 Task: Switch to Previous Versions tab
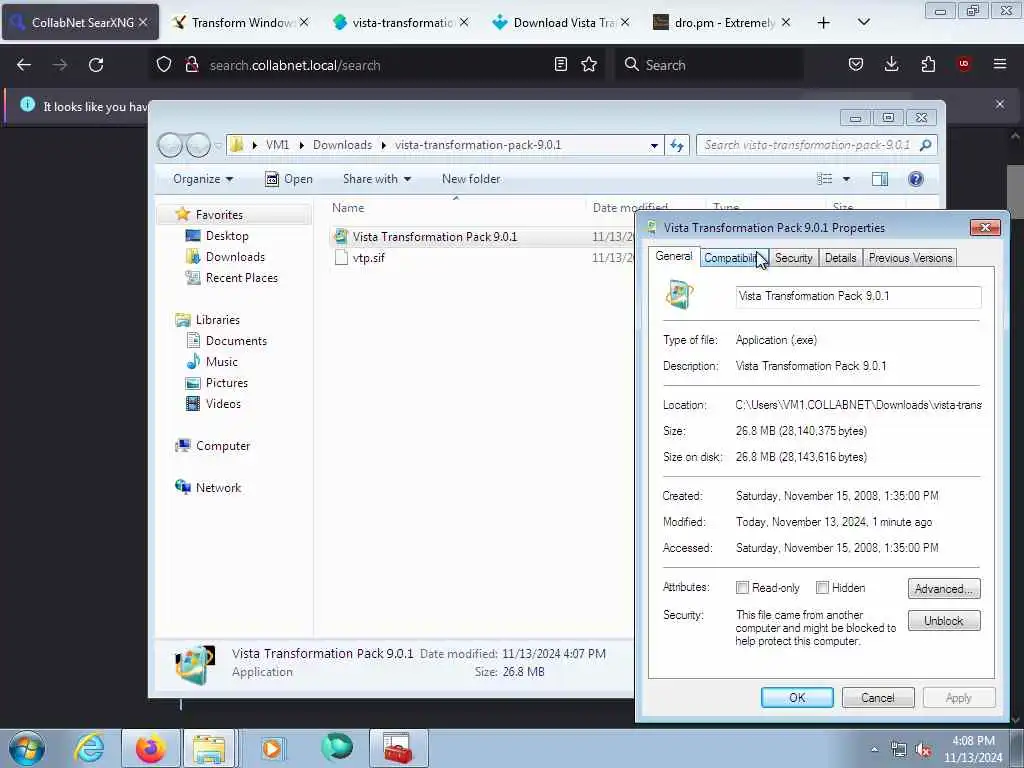click(x=910, y=258)
